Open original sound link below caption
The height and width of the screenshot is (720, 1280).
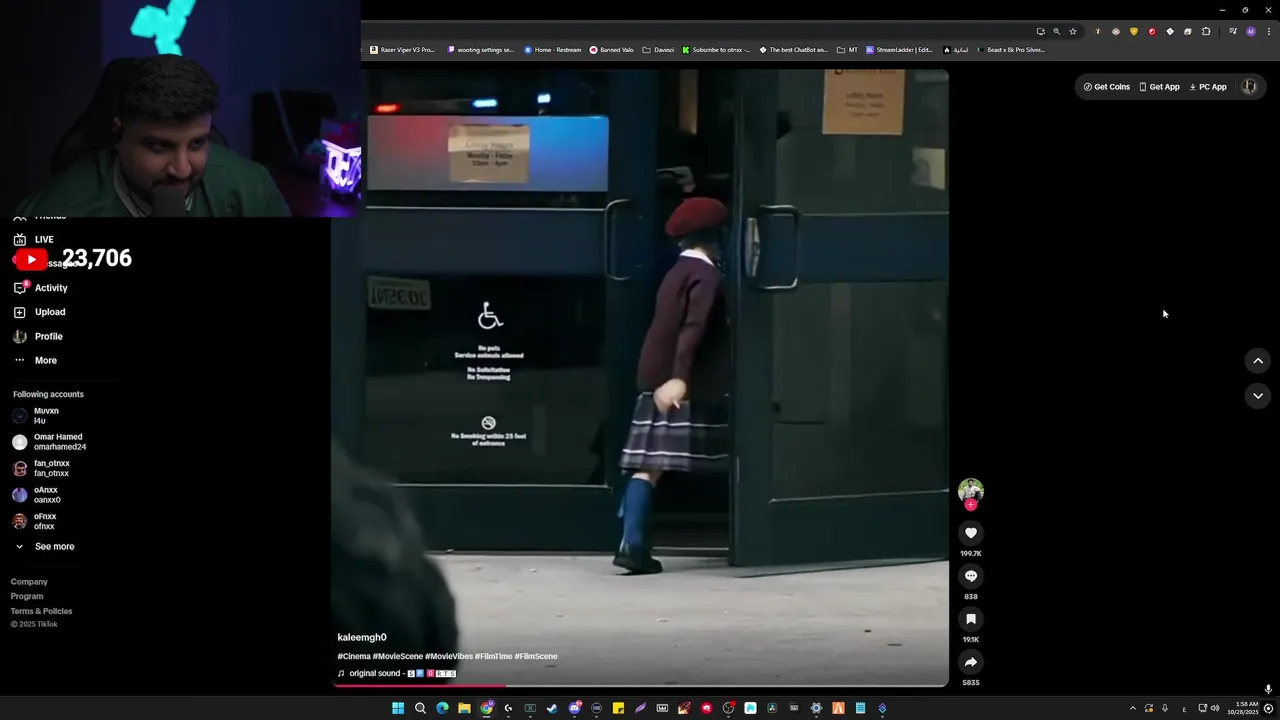click(x=397, y=674)
